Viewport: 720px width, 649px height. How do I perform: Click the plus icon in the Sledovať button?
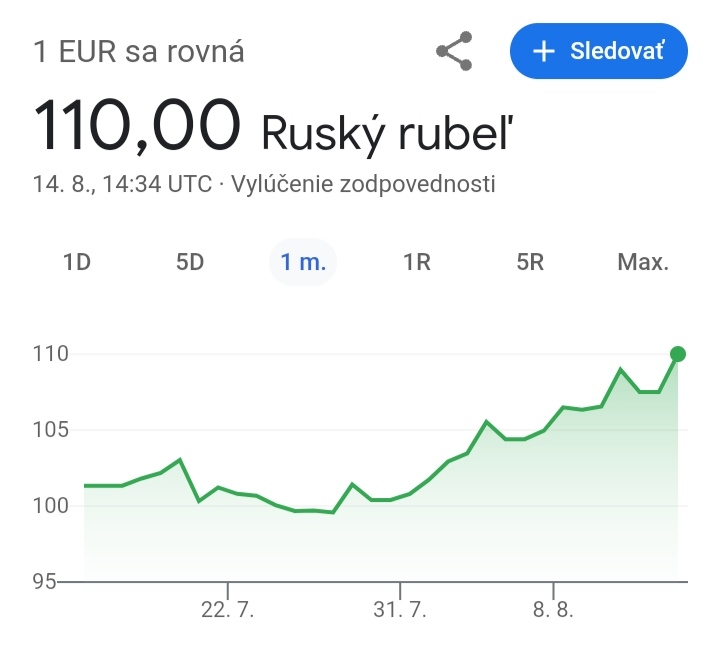544,51
